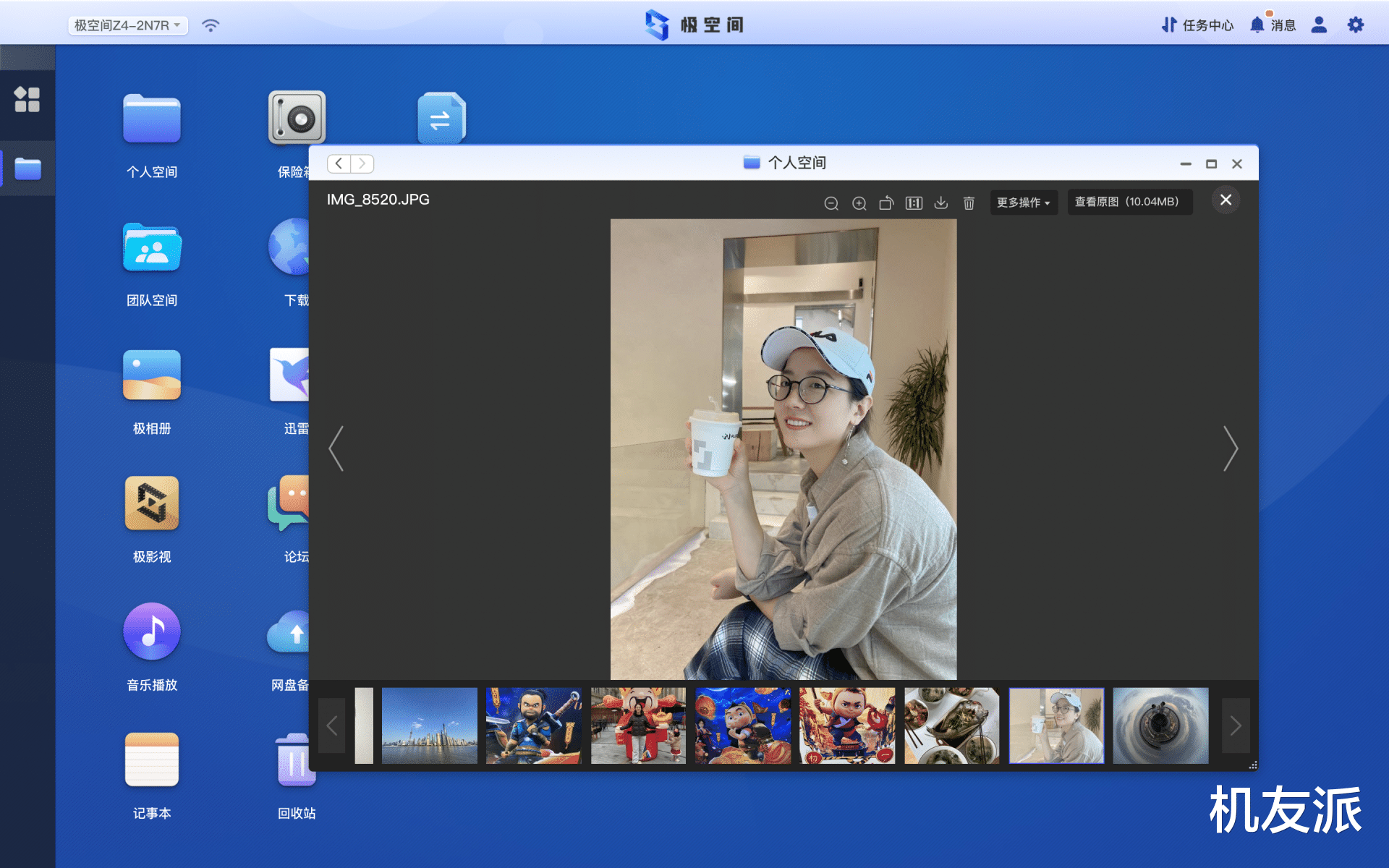View original image at full 10.04MB size
Image resolution: width=1389 pixels, height=868 pixels.
1129,202
